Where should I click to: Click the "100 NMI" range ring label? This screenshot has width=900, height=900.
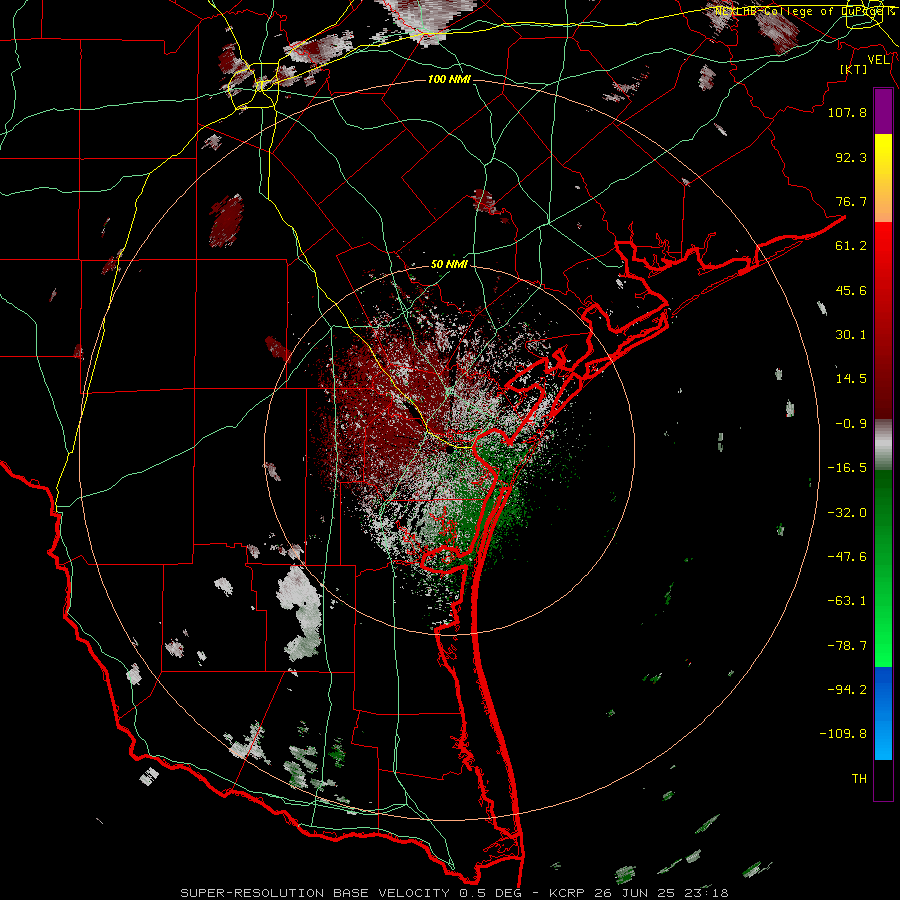pos(449,79)
